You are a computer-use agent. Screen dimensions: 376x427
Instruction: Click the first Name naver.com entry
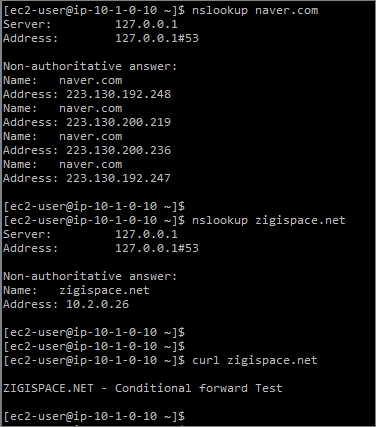[x=63, y=80]
